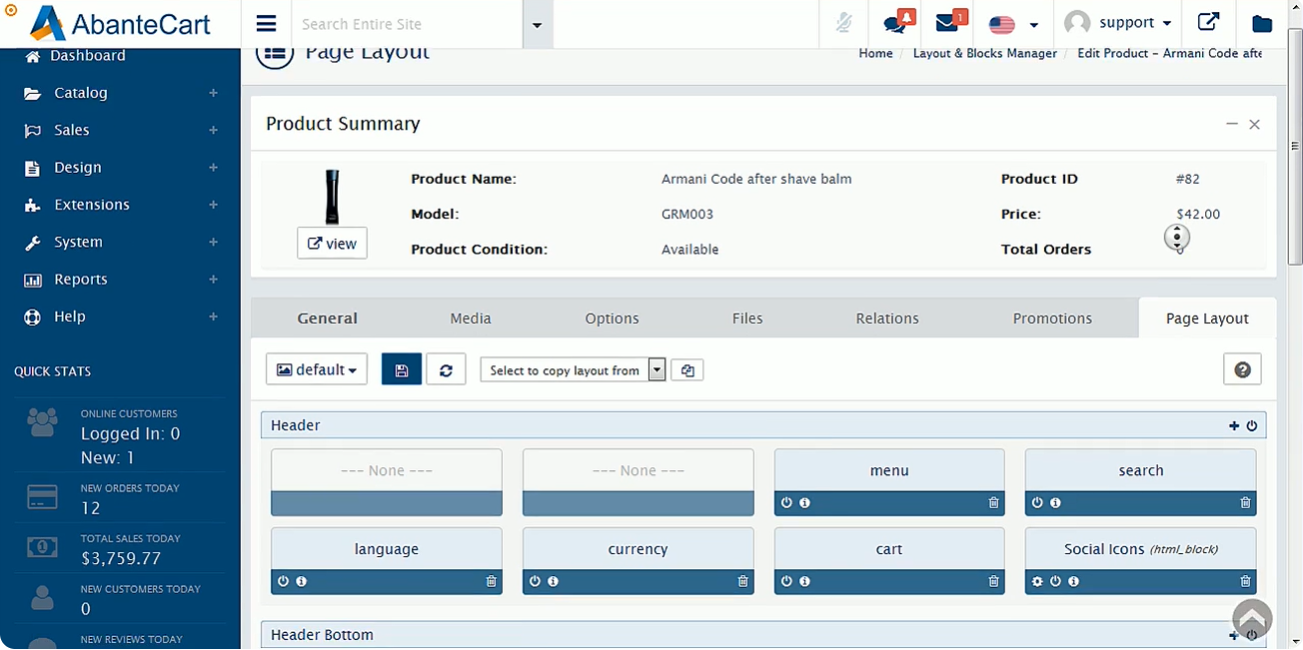
Task: Follow the Layout & Blocks Manager breadcrumb link
Action: click(984, 53)
